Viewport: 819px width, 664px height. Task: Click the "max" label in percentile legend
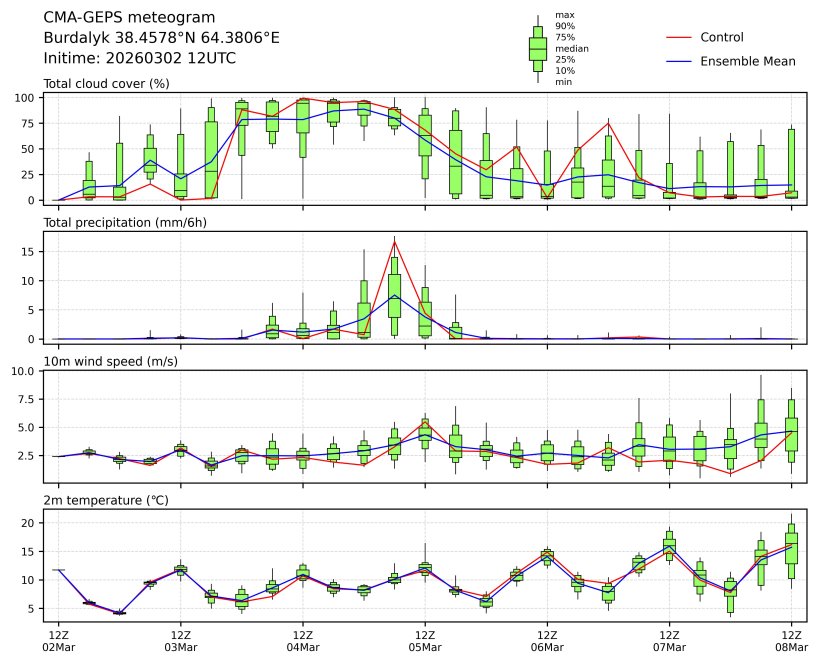pos(564,15)
